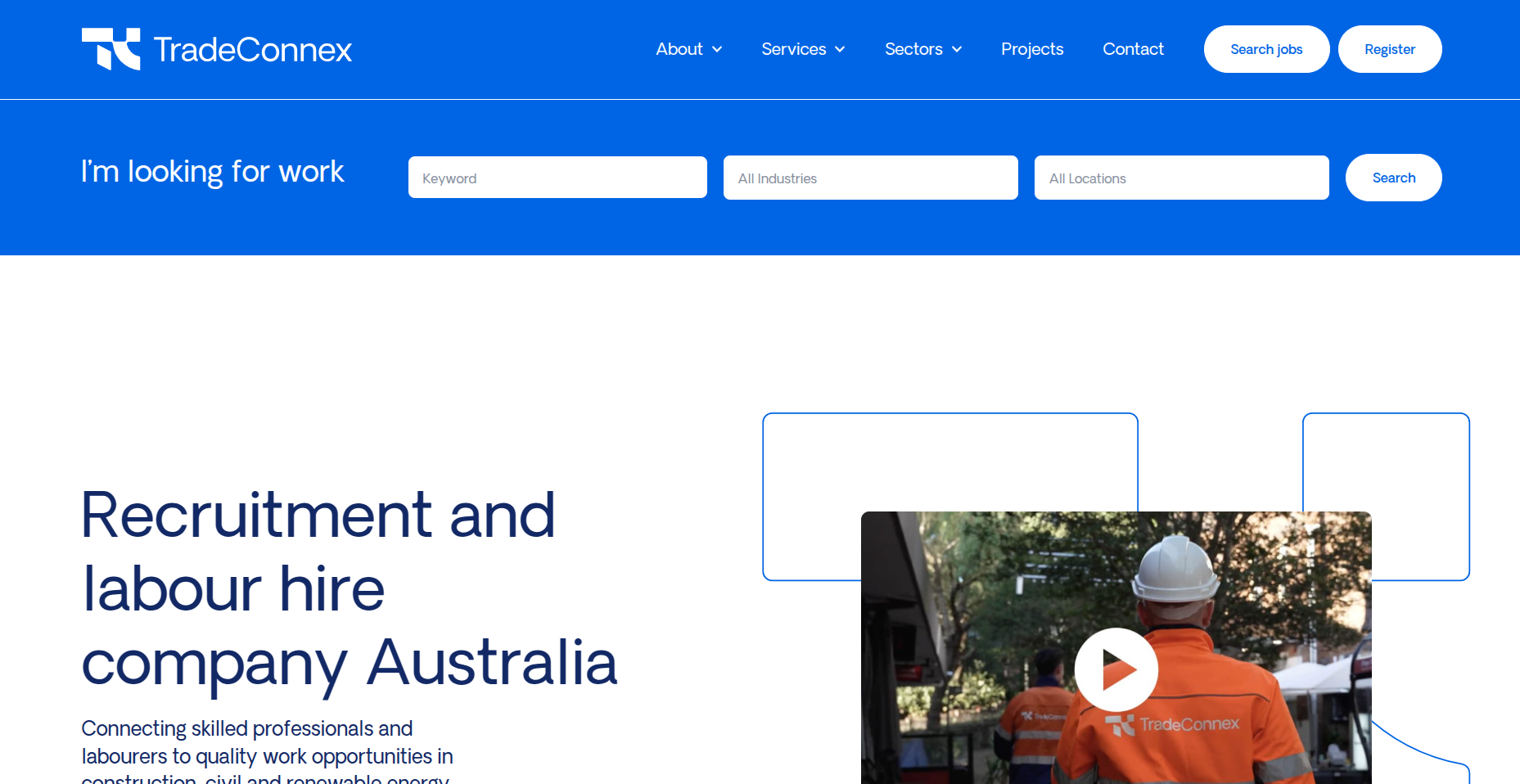Click the Register button
This screenshot has width=1520, height=784.
[1389, 49]
